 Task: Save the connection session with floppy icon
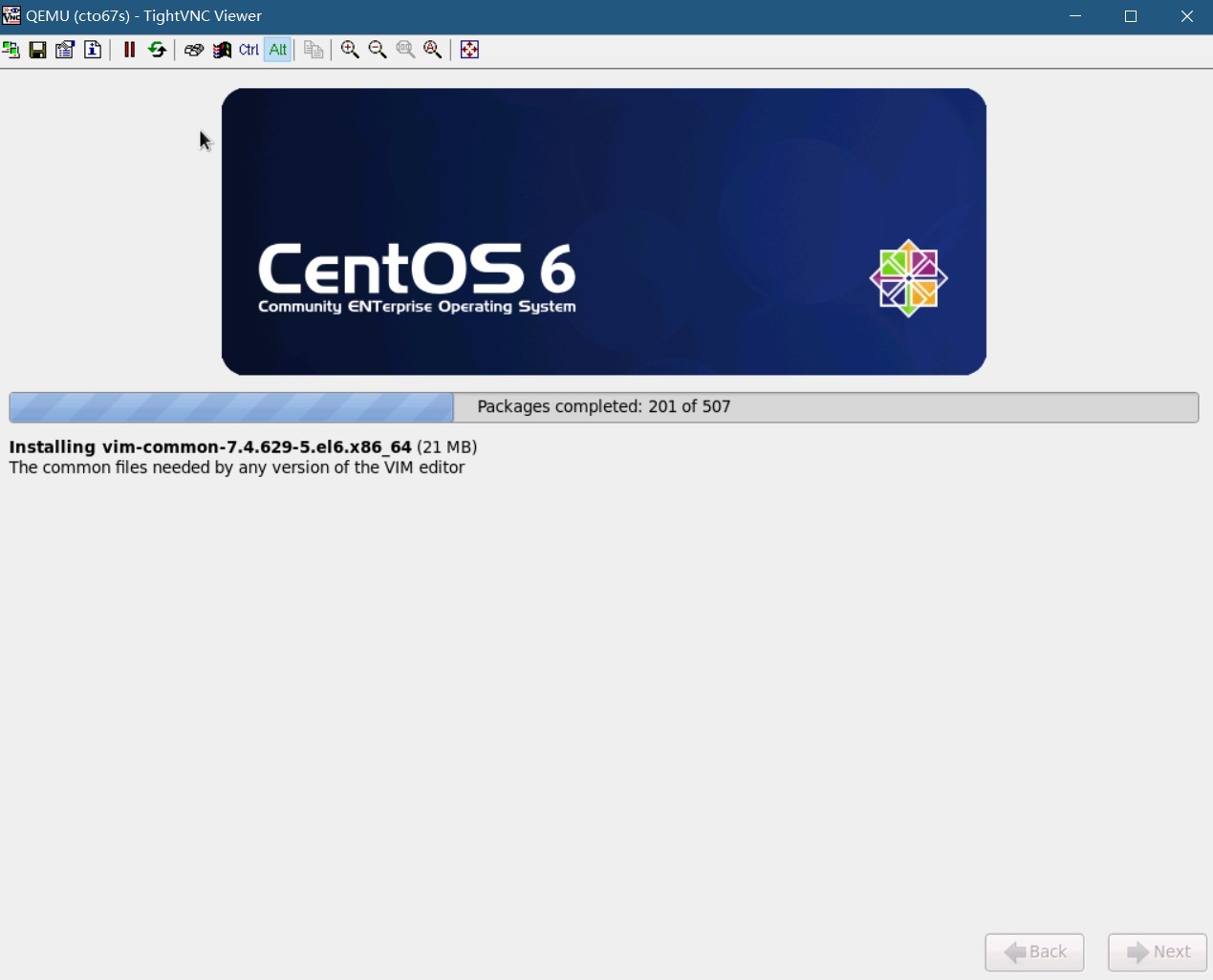click(x=37, y=50)
